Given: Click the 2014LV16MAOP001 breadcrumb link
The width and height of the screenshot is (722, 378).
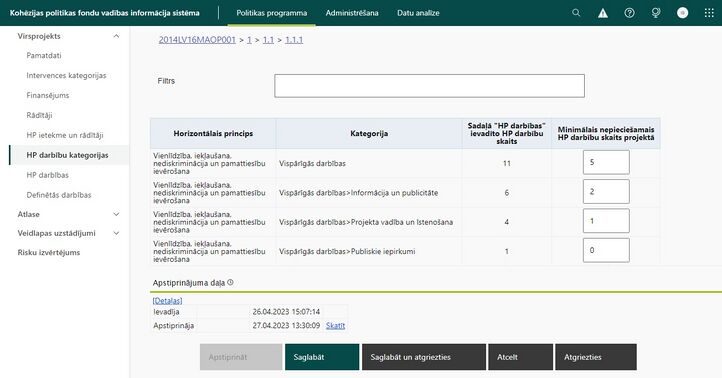Looking at the screenshot, I should click(x=197, y=40).
